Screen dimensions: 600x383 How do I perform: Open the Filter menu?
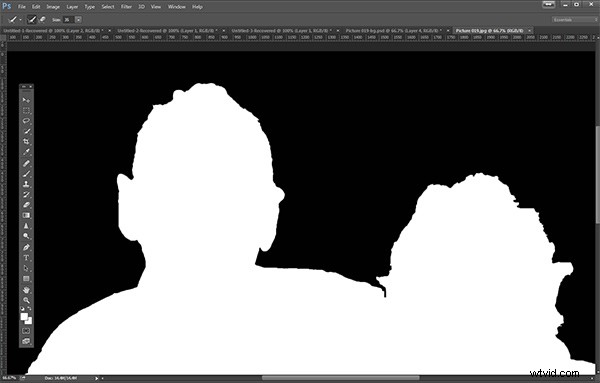tap(126, 7)
